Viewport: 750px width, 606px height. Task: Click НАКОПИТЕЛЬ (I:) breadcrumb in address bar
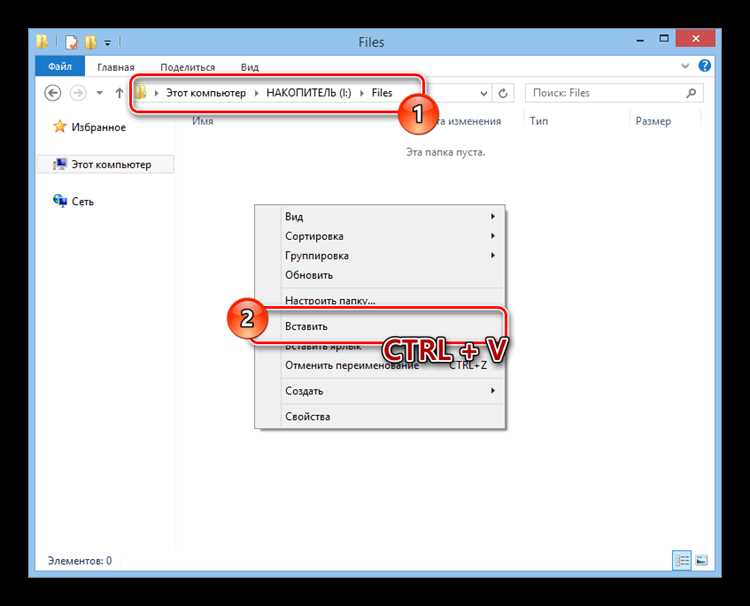[309, 93]
